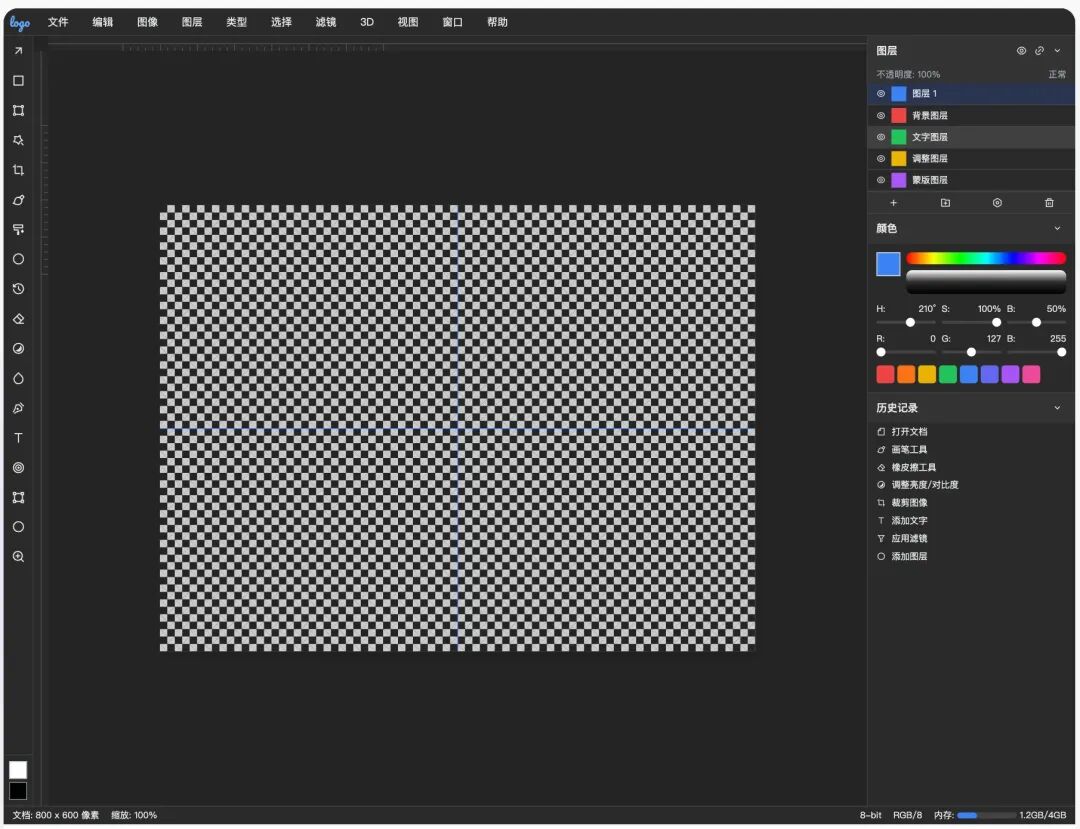Open the 滤镜 menu
The image size is (1080, 829).
[x=325, y=22]
